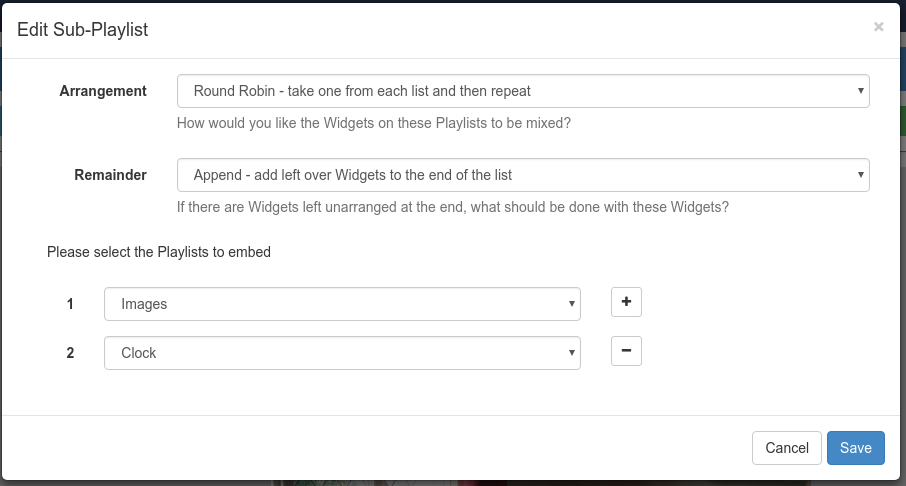
Task: Click the arrow on the Remainder dropdown
Action: [861, 175]
